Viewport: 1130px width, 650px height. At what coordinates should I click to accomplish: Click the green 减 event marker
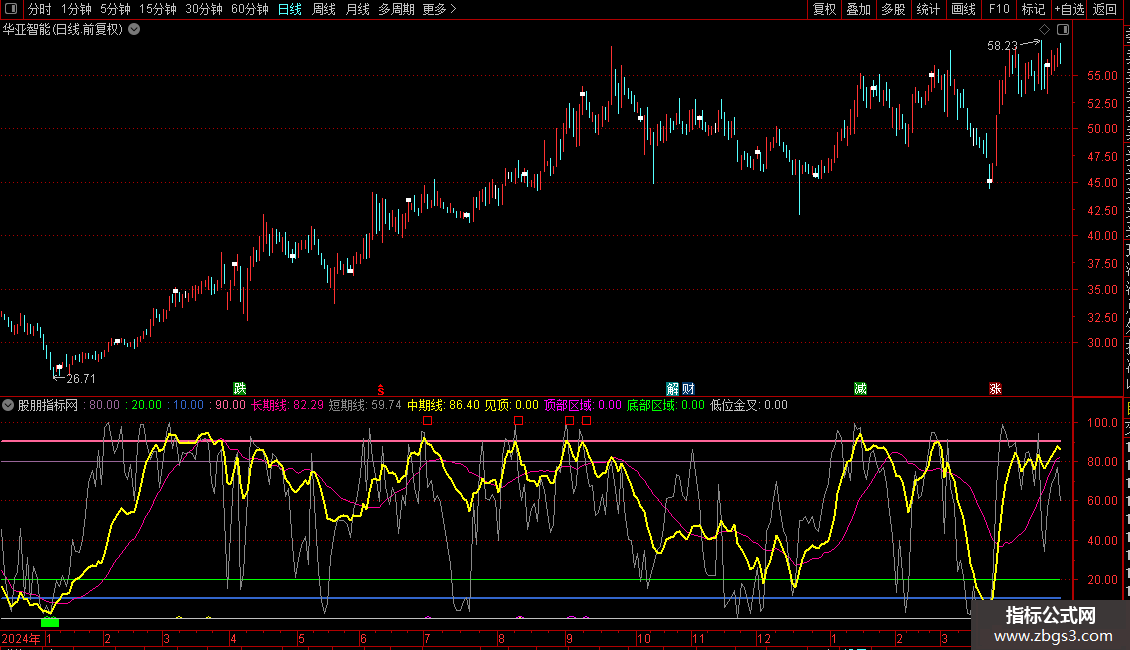click(860, 388)
